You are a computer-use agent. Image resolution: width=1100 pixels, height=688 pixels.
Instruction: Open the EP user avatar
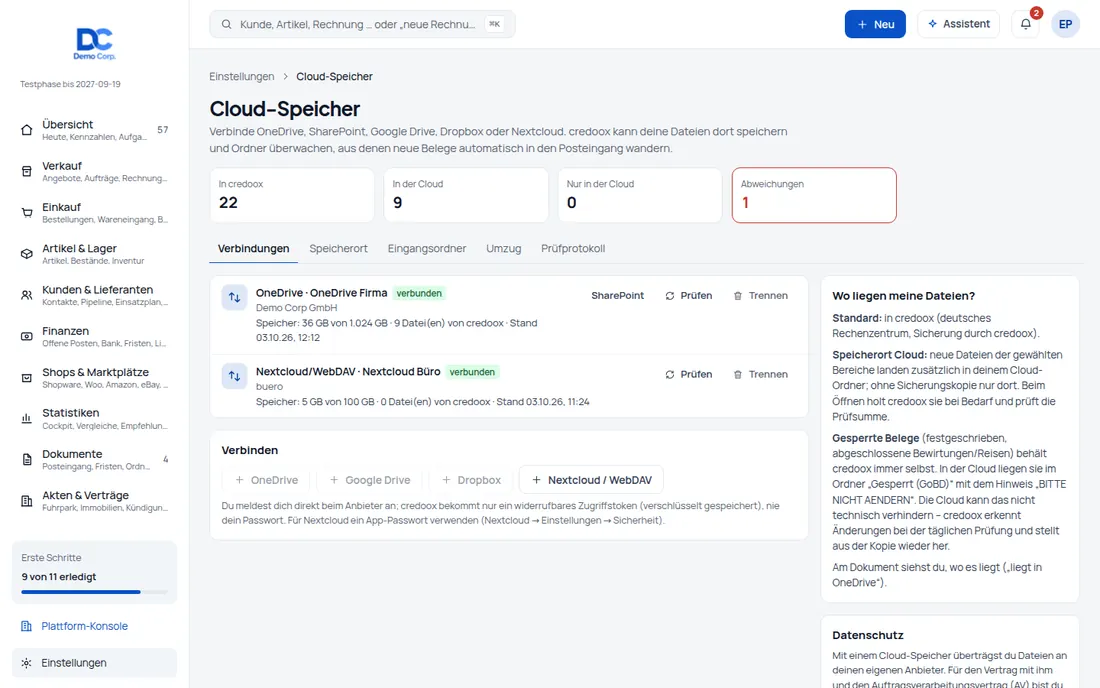point(1065,24)
